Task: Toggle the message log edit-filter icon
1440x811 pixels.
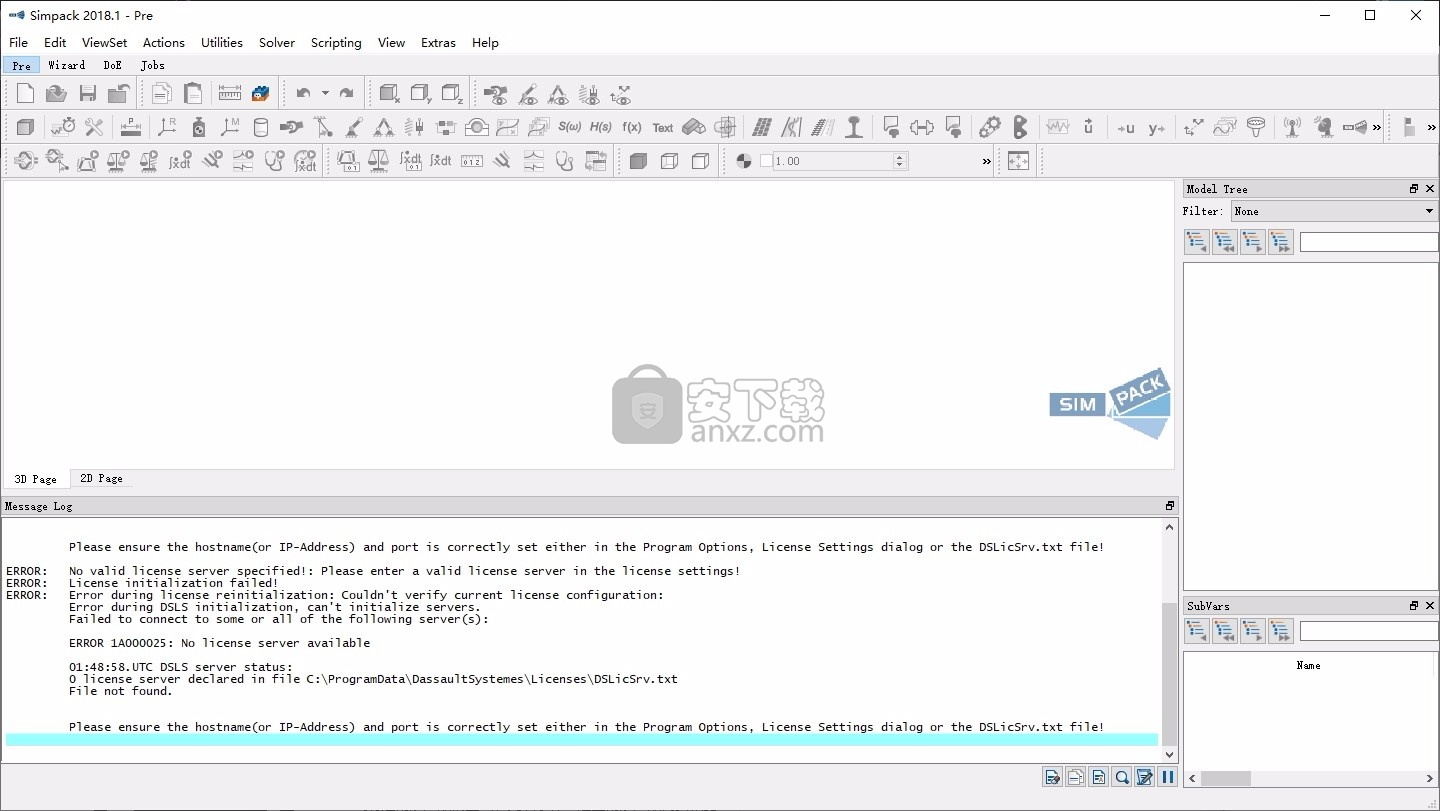Action: point(1145,777)
